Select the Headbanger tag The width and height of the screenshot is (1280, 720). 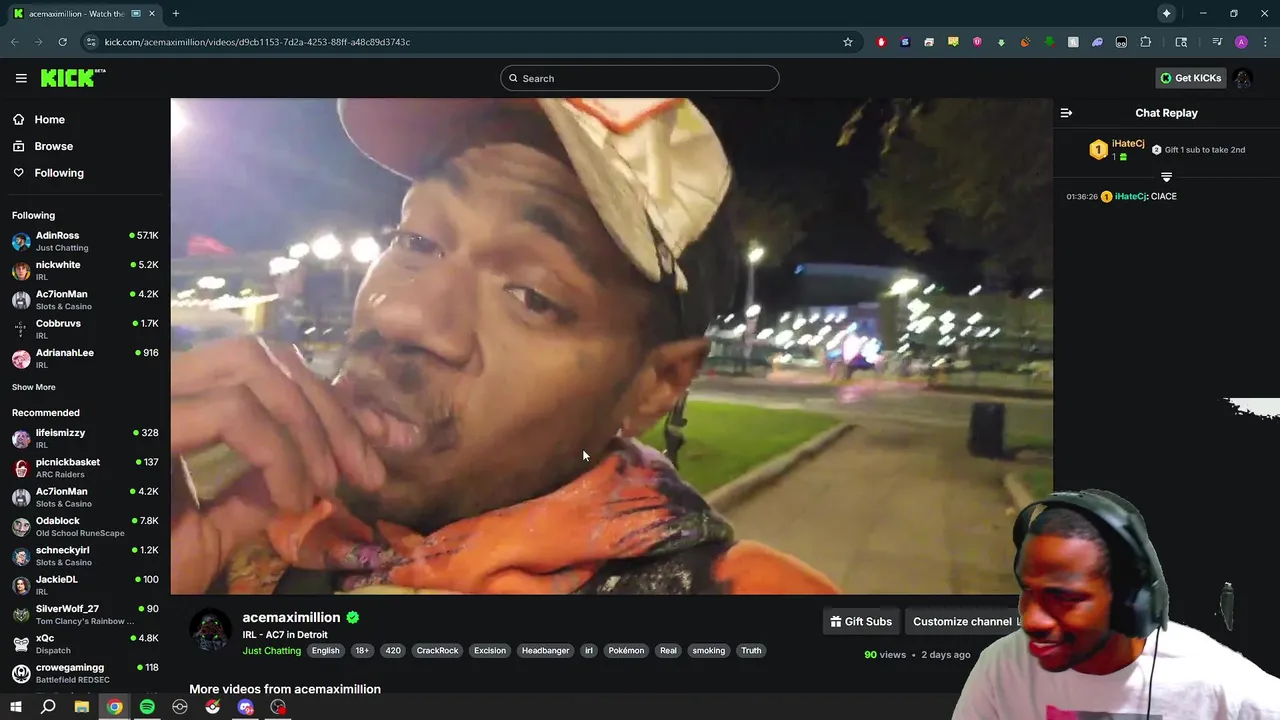pos(545,650)
